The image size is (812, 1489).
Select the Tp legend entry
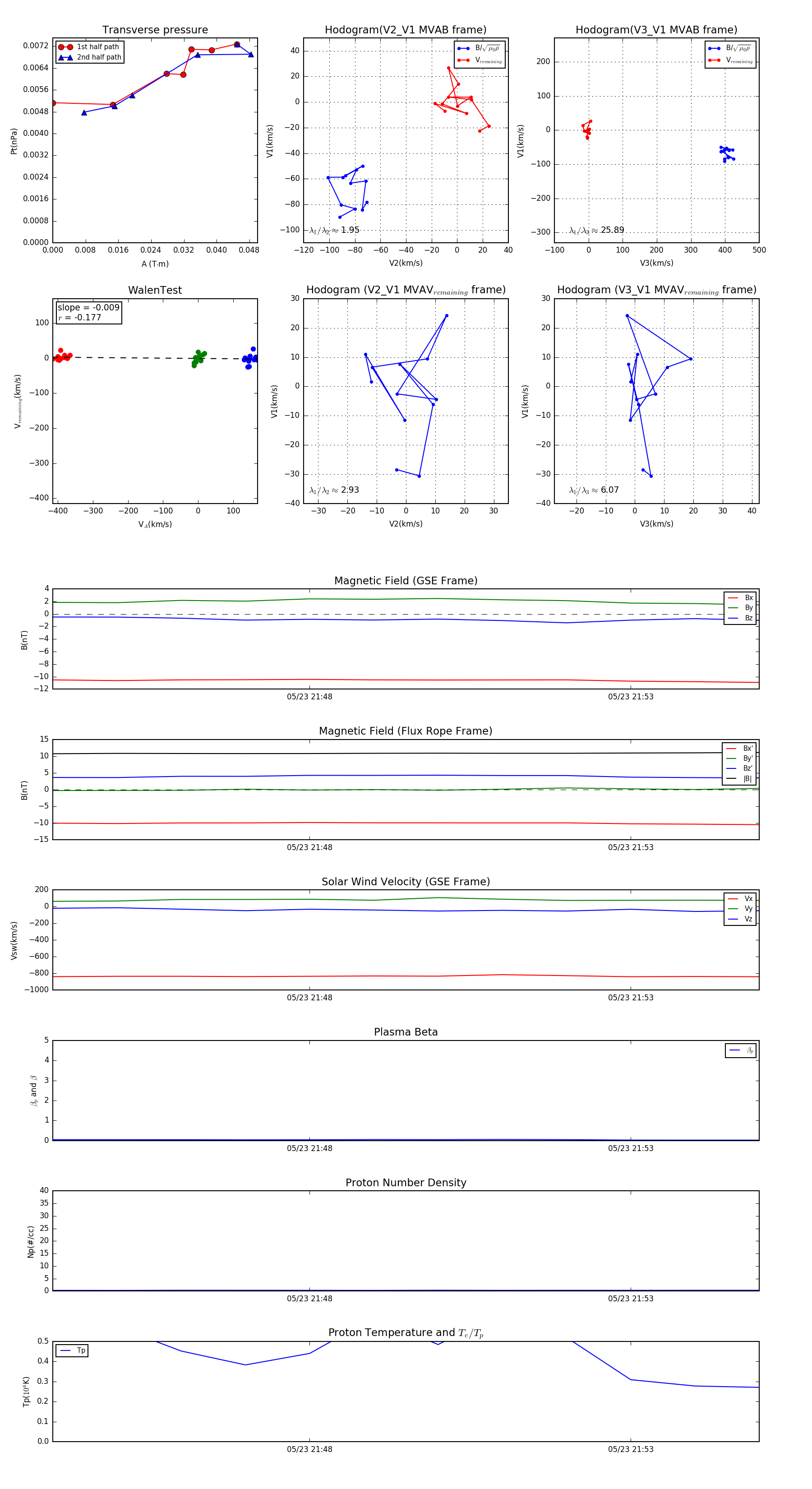click(72, 1351)
